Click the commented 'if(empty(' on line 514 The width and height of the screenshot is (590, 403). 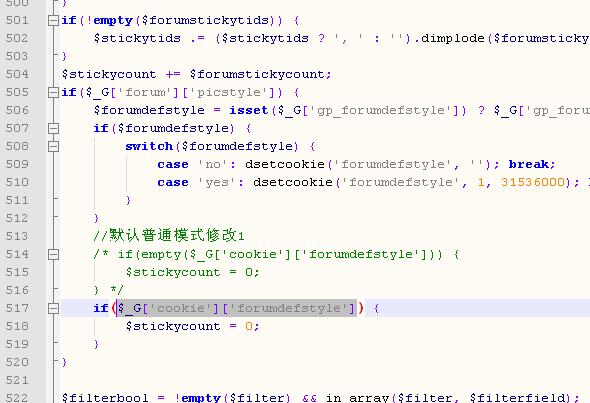click(x=154, y=255)
